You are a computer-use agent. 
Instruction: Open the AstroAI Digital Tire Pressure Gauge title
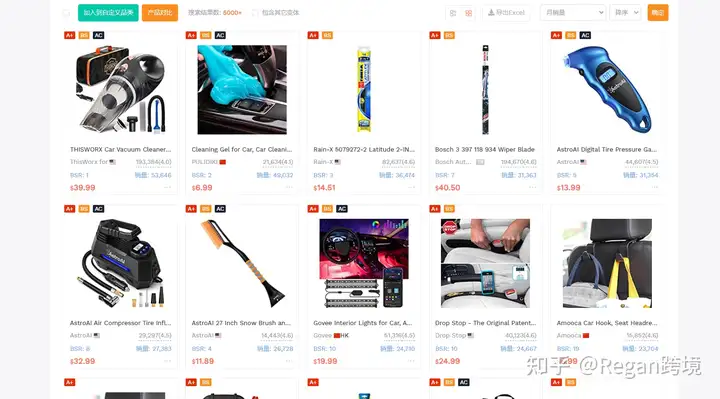coord(606,149)
